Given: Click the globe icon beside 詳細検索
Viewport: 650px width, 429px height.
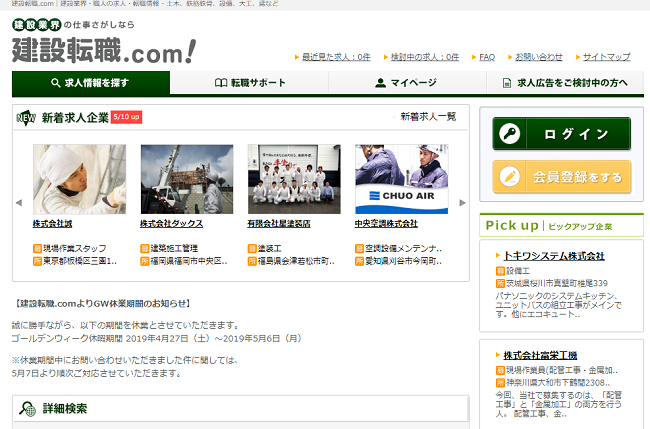Looking at the screenshot, I should (27, 408).
